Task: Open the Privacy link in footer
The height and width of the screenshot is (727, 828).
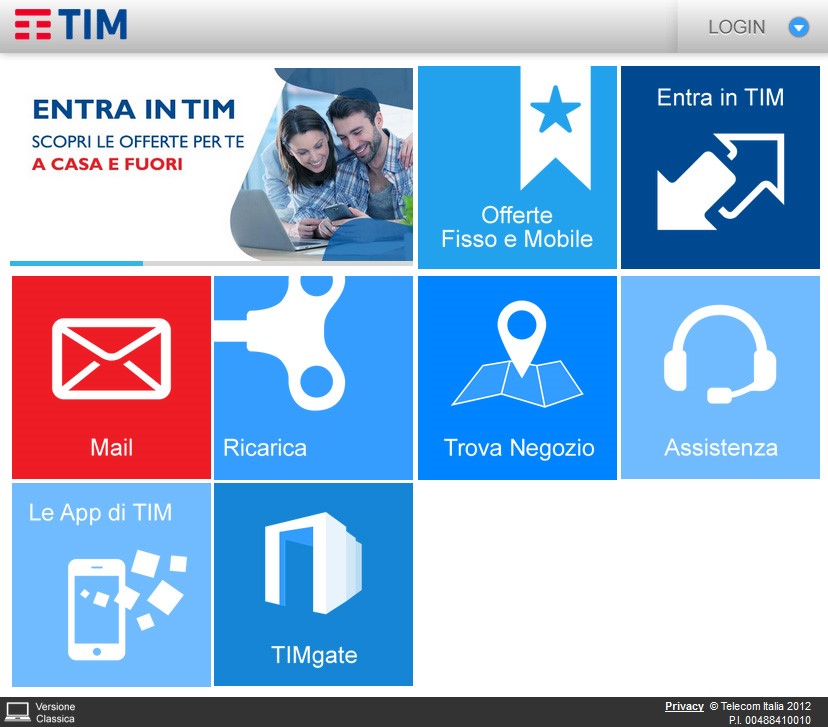Action: click(684, 706)
